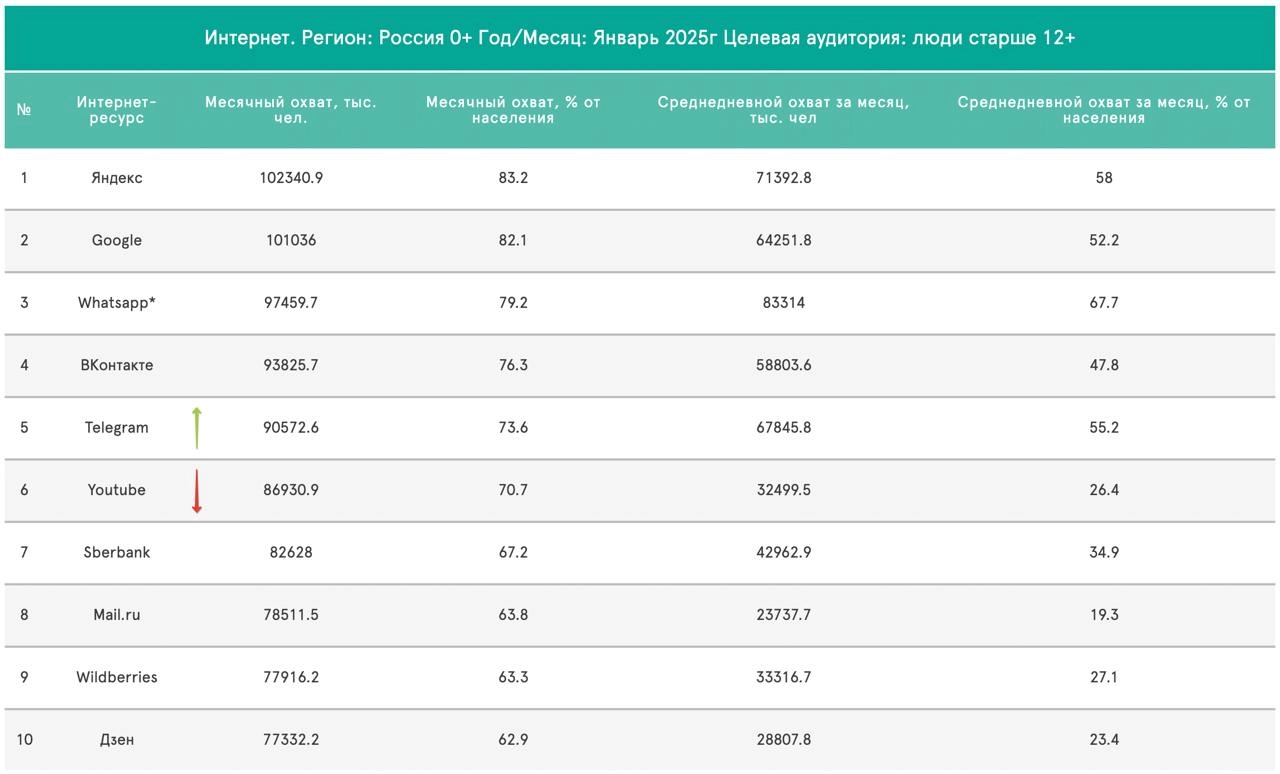The image size is (1280, 774).
Task: Click the value 101036 for Google
Action: pos(291,240)
